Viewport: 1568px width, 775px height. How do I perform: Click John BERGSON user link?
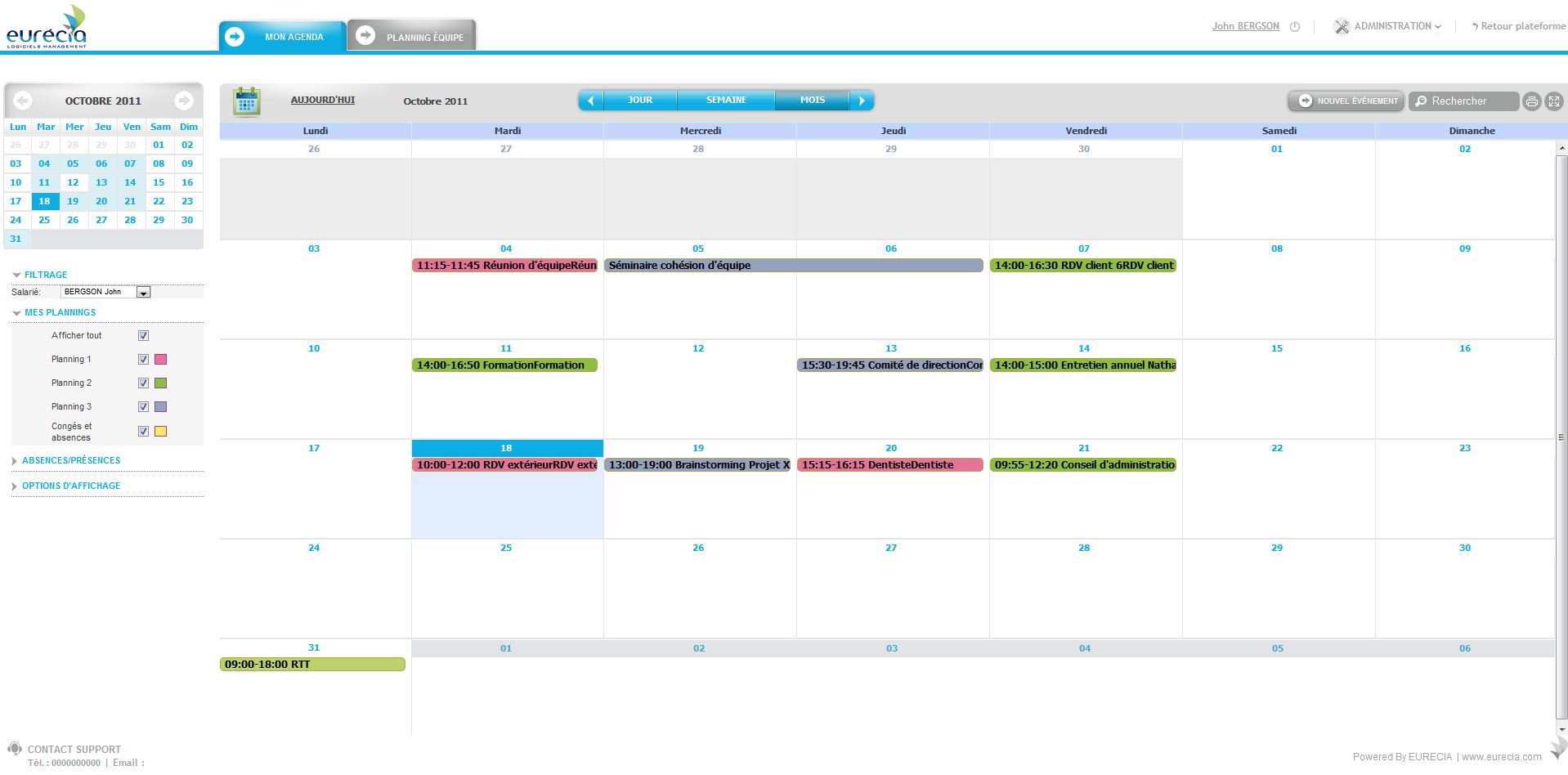(1245, 26)
